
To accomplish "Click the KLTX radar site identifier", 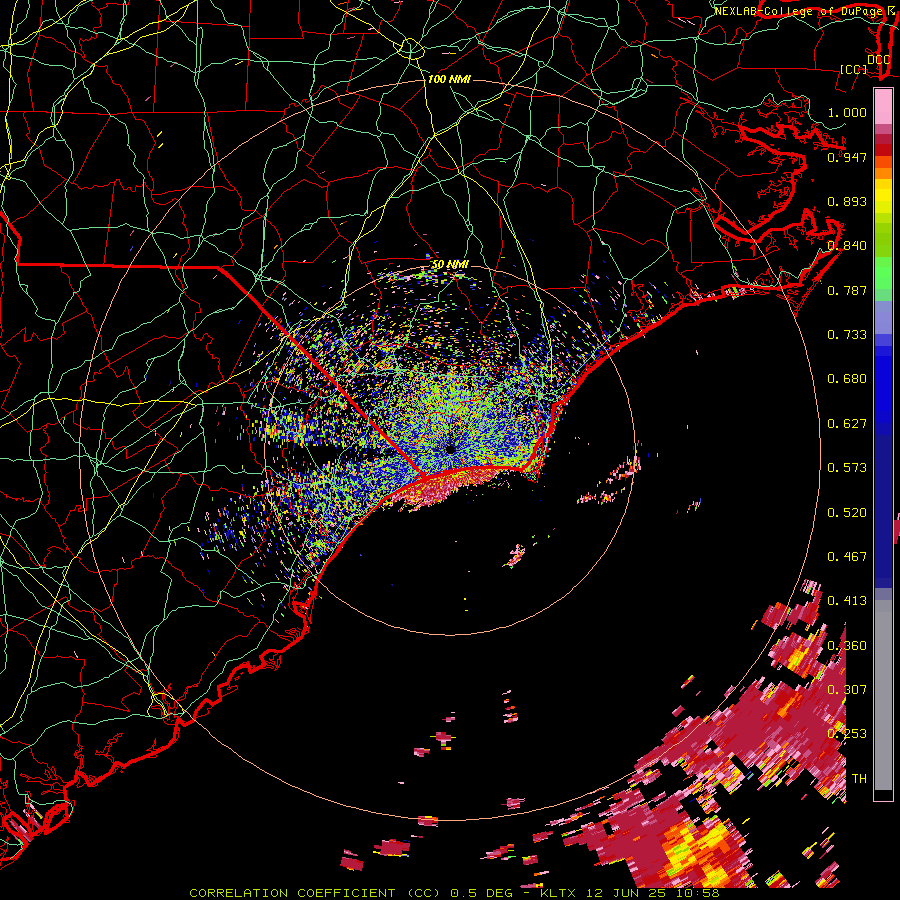I will (558, 893).
